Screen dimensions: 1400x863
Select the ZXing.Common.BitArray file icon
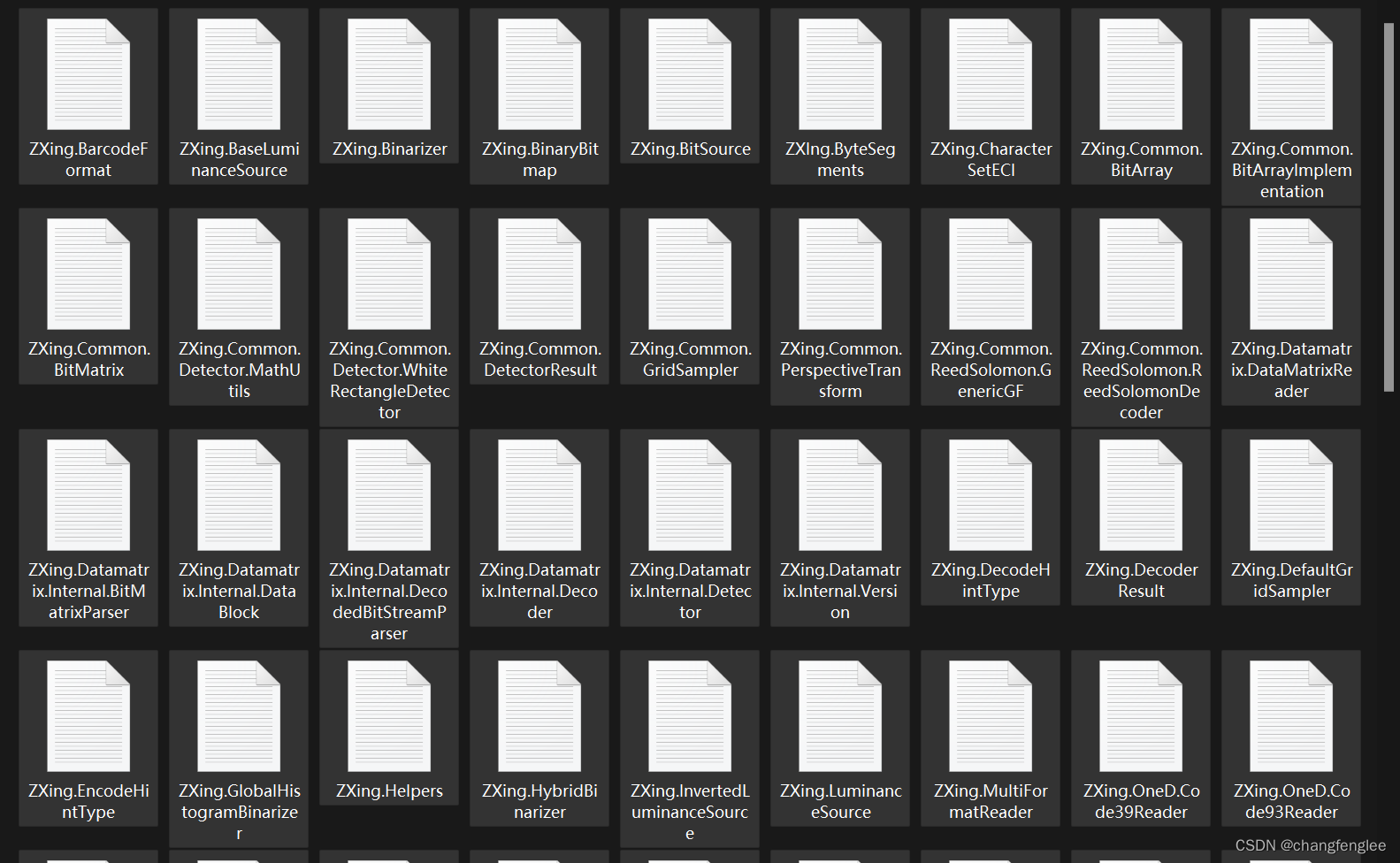pos(1141,74)
